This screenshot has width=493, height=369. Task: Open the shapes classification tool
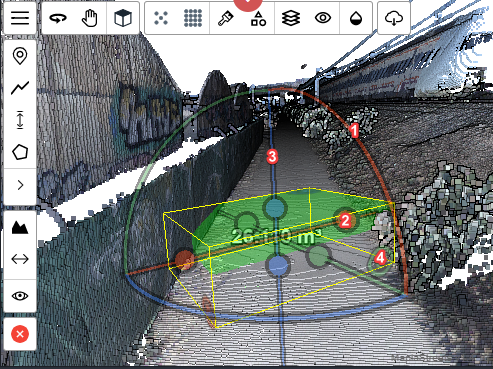(258, 18)
